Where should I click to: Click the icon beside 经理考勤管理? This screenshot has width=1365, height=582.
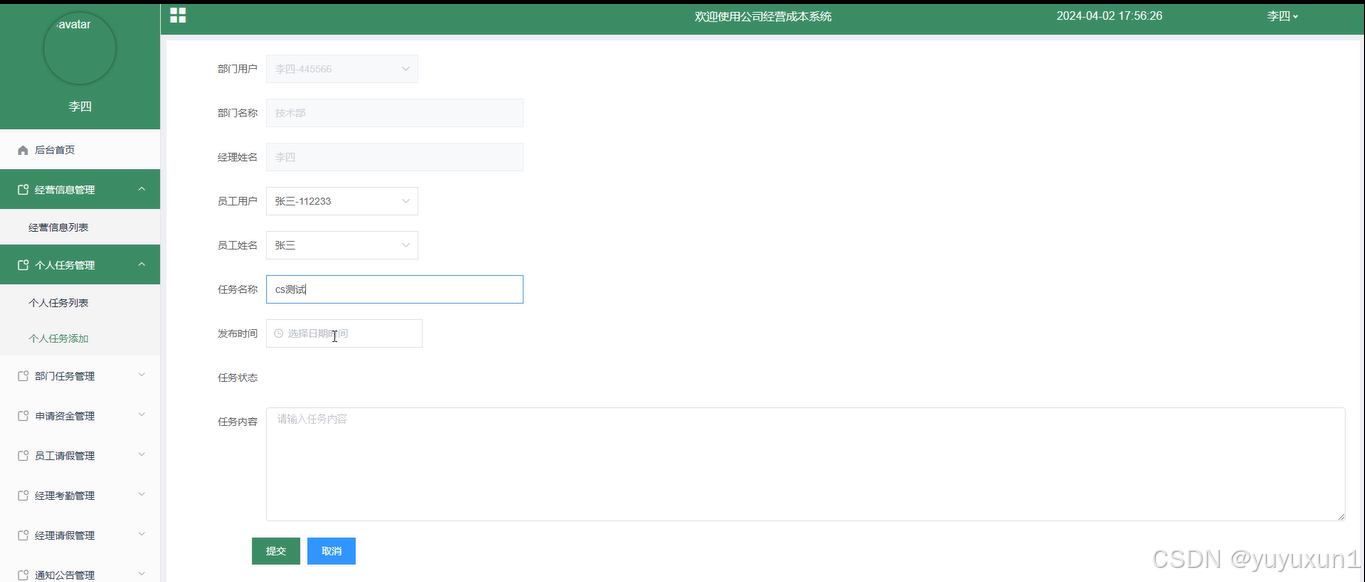[23, 496]
